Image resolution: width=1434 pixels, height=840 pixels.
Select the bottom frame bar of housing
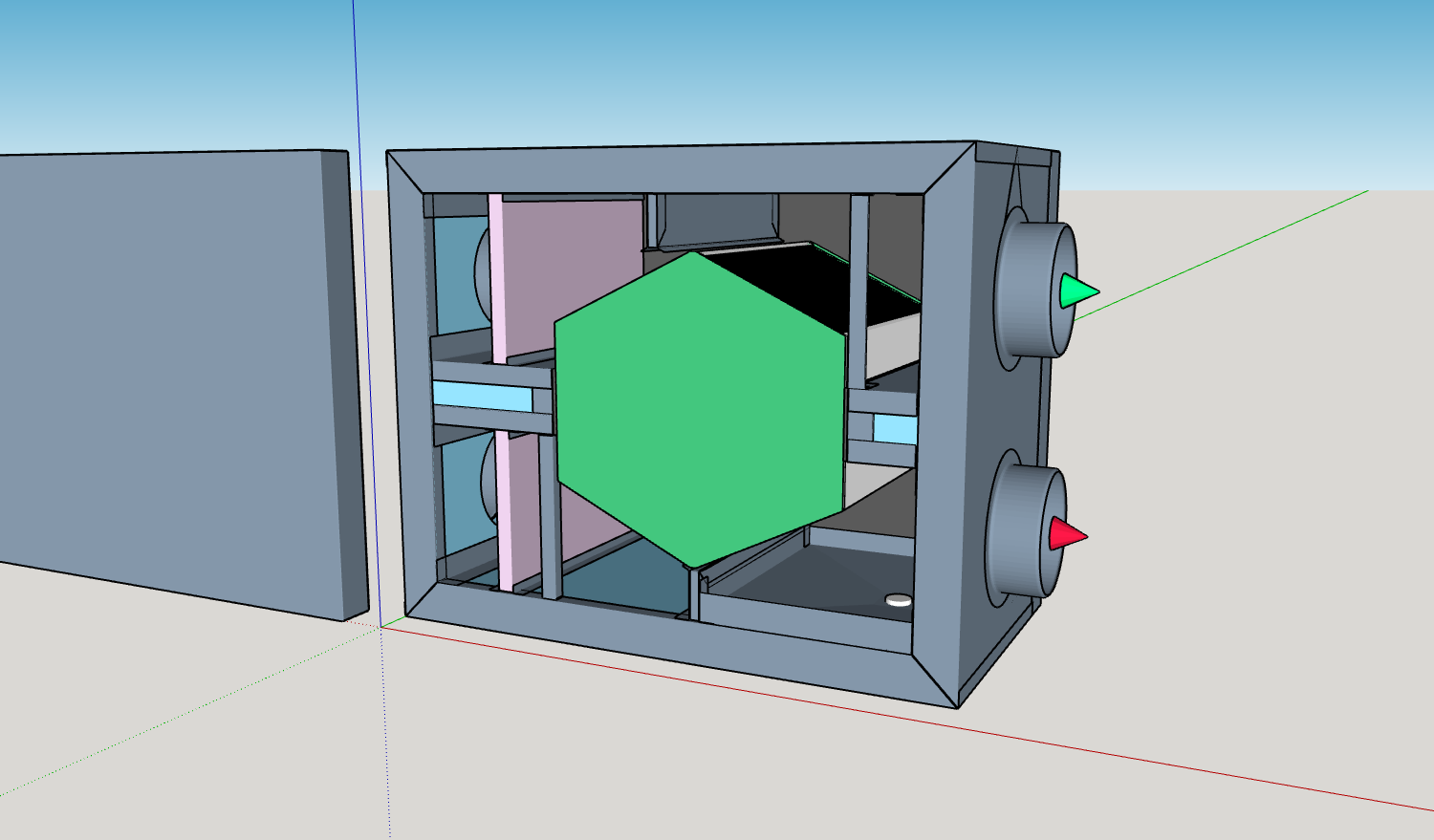(679, 642)
